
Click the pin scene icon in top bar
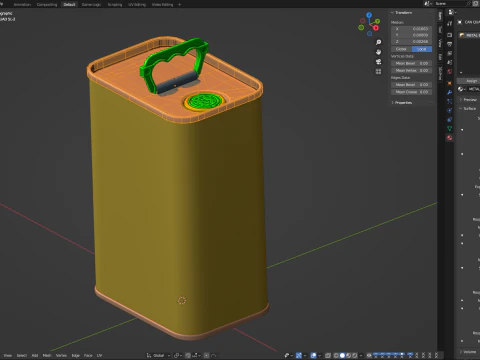tap(469, 3)
